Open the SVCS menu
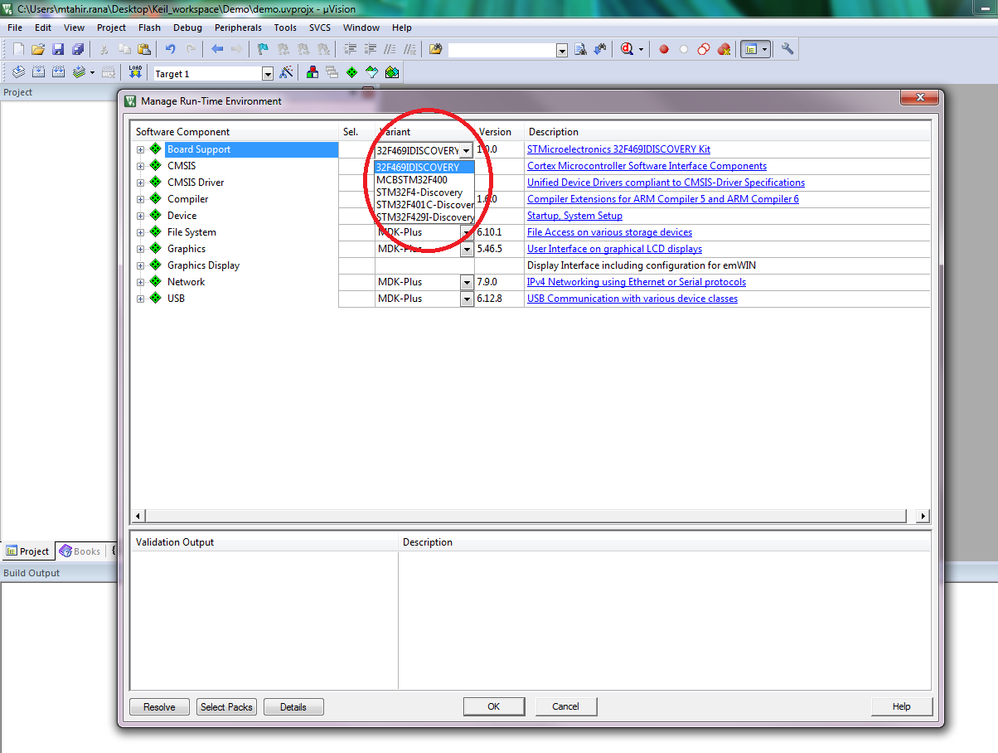This screenshot has height=753, width=998. (320, 27)
